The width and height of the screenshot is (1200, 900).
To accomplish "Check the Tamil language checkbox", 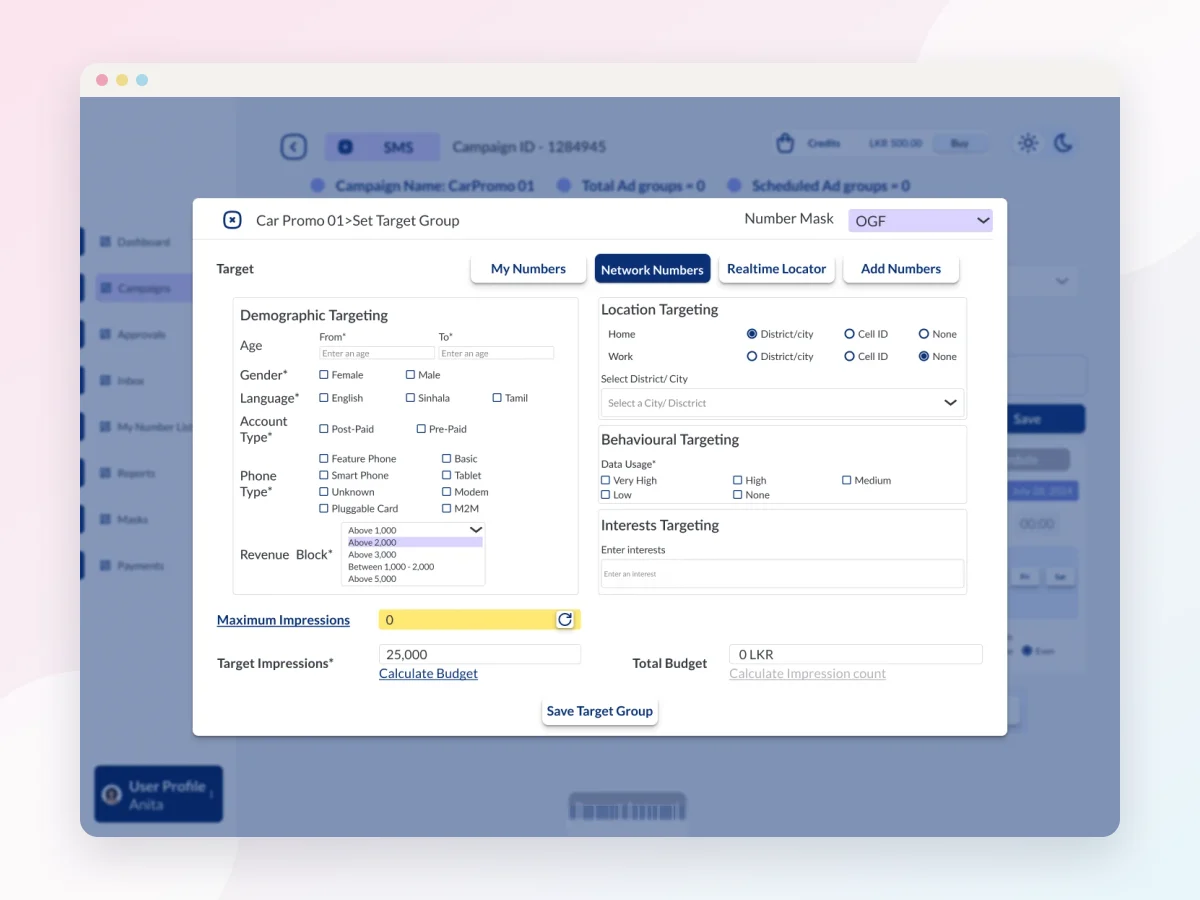I will (497, 398).
